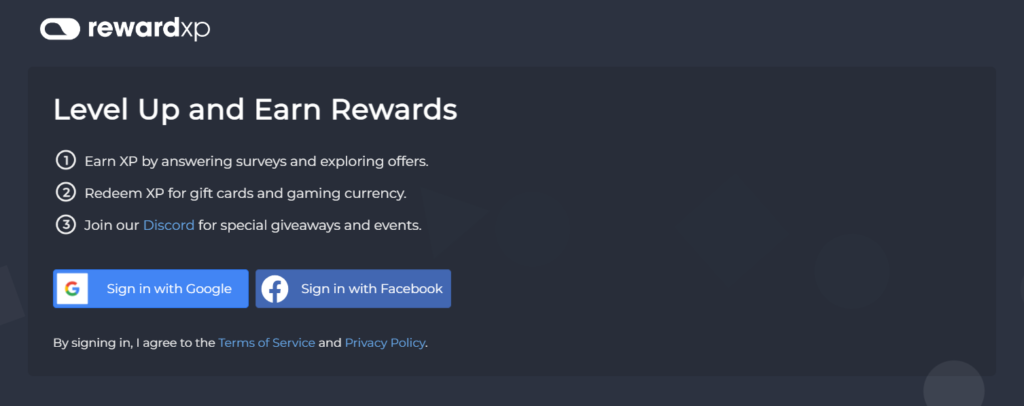Click the rewardxp pill-shaped logo icon
Viewport: 1024px width, 406px height.
(x=60, y=29)
